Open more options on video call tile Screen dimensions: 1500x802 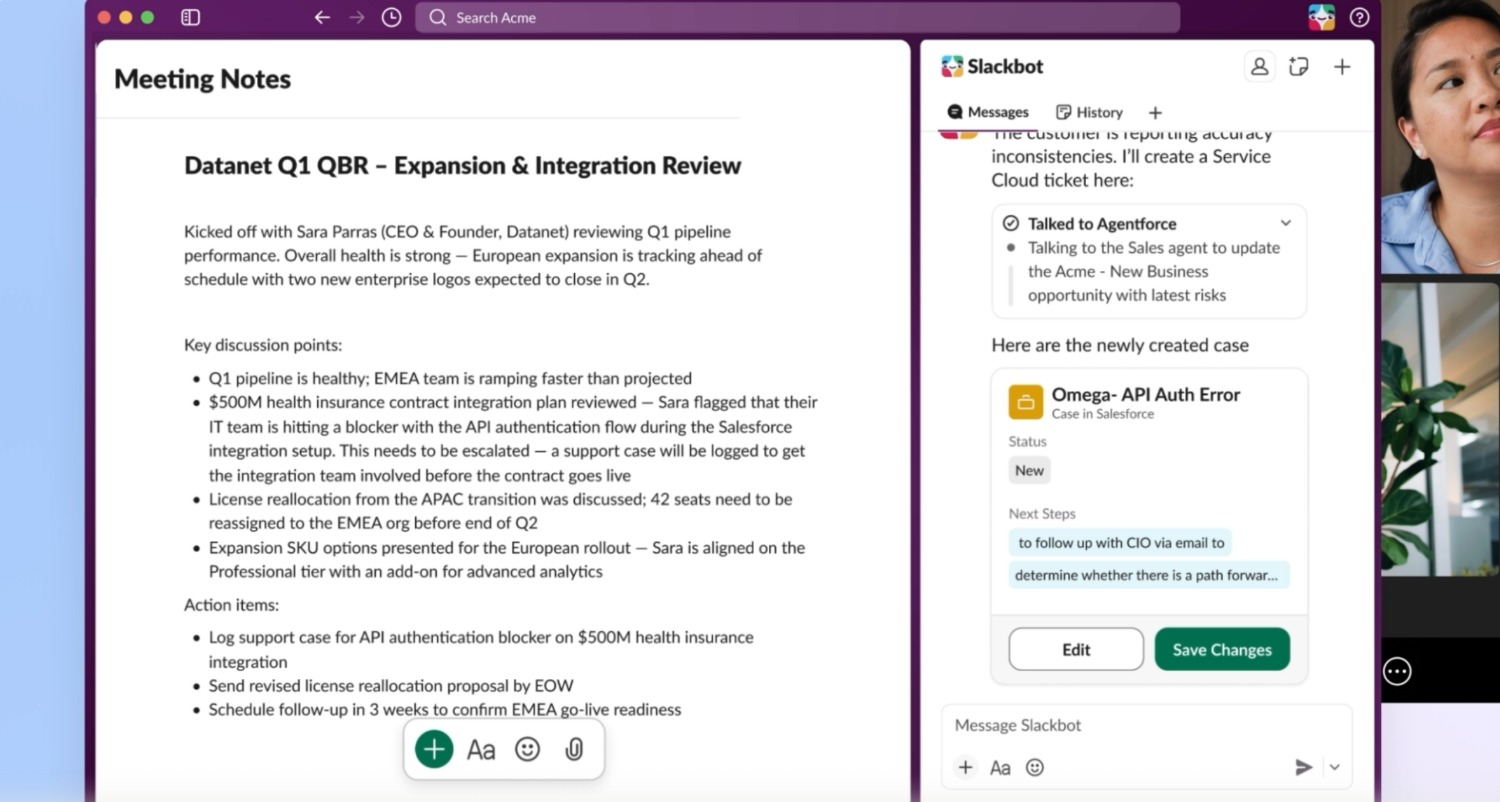[x=1397, y=671]
